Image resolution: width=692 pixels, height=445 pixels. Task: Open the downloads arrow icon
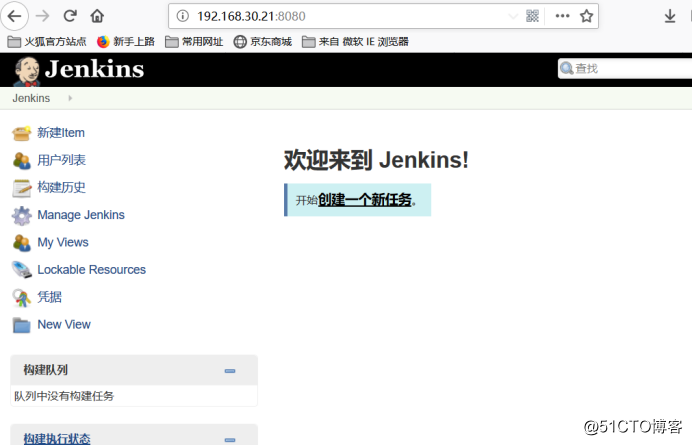pyautogui.click(x=669, y=16)
